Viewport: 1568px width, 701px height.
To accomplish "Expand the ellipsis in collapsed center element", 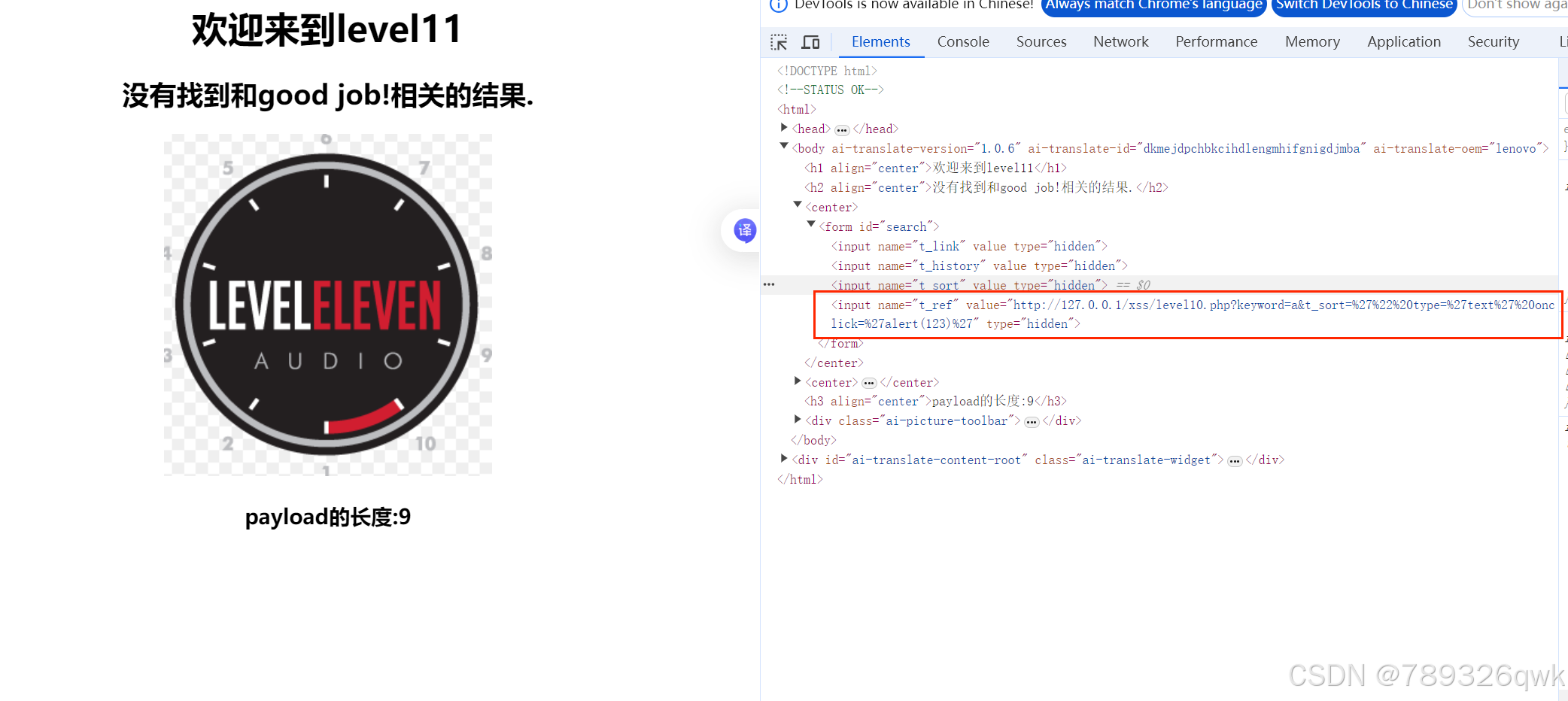I will tap(869, 383).
